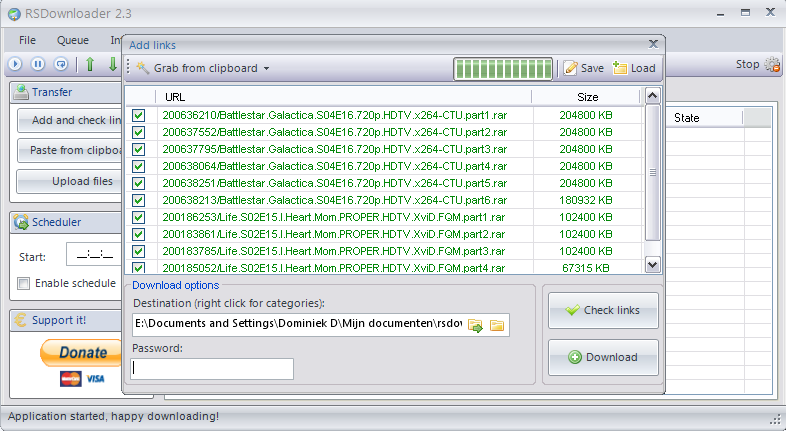This screenshot has width=786, height=431.
Task: Browse destination folder with green arrow icon
Action: coord(475,325)
